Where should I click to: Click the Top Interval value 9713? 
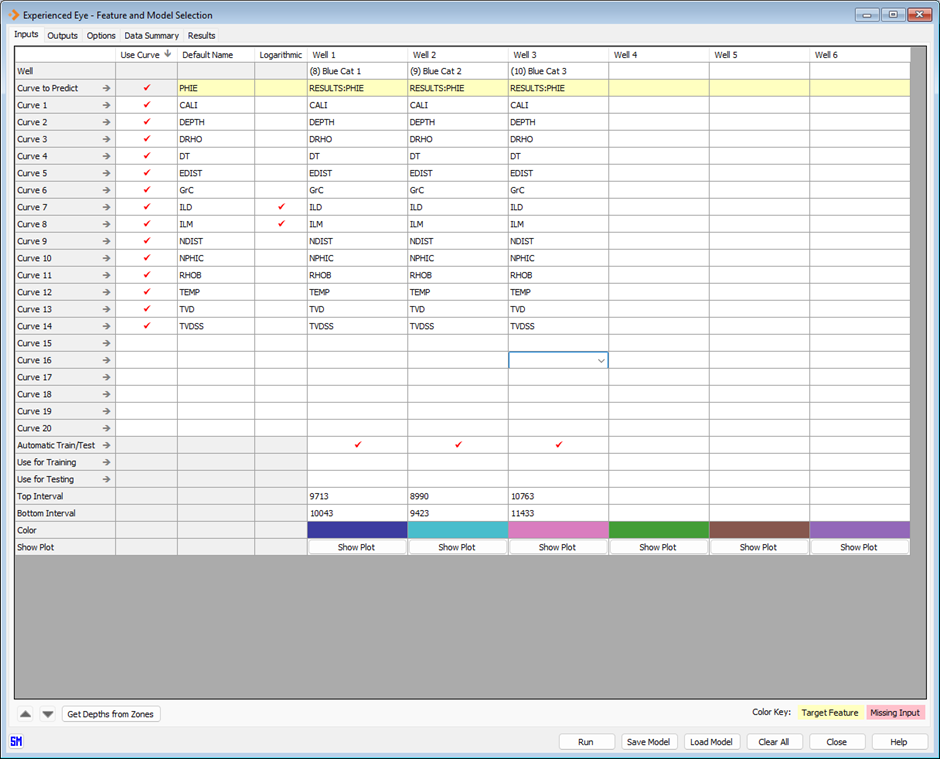(357, 496)
